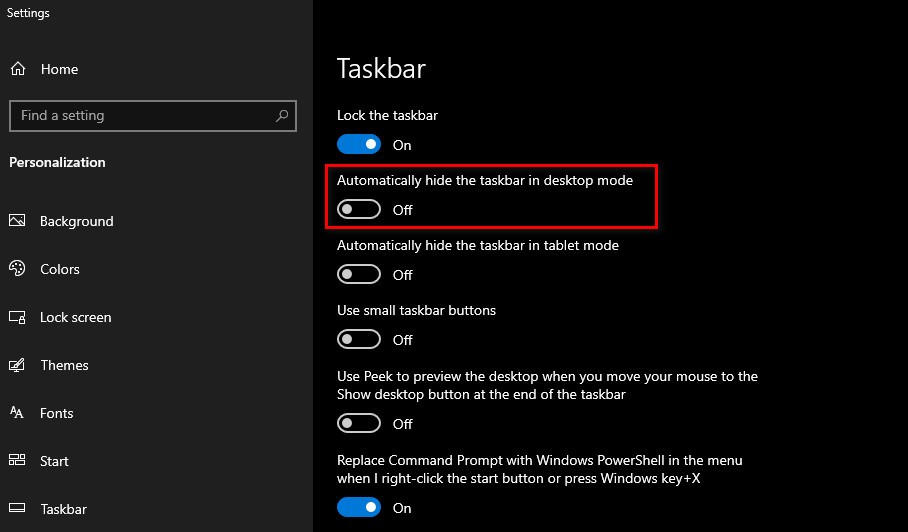Click the Use Peek to preview description
This screenshot has width=908, height=532.
click(547, 385)
